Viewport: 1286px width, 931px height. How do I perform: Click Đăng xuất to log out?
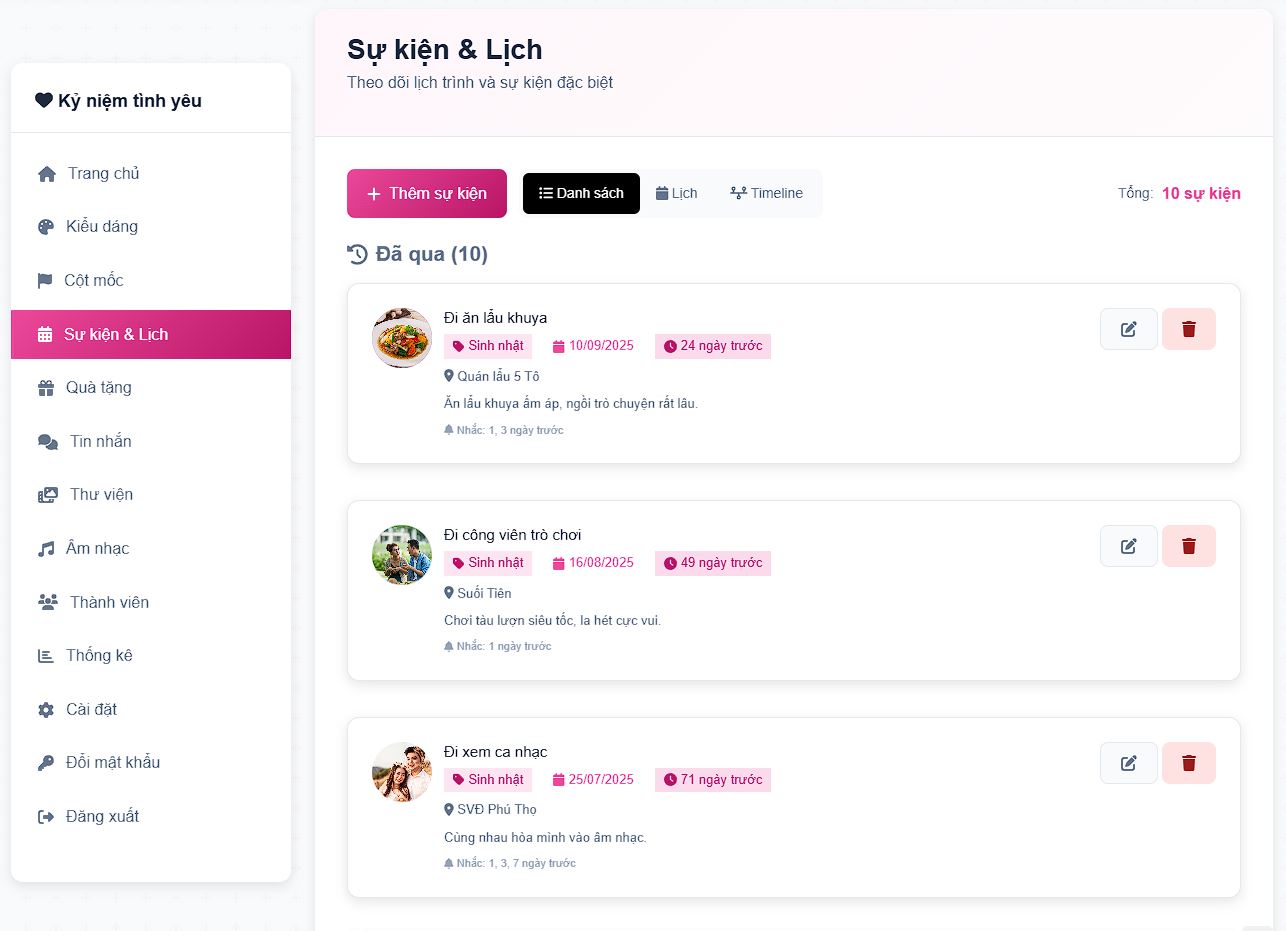click(101, 816)
